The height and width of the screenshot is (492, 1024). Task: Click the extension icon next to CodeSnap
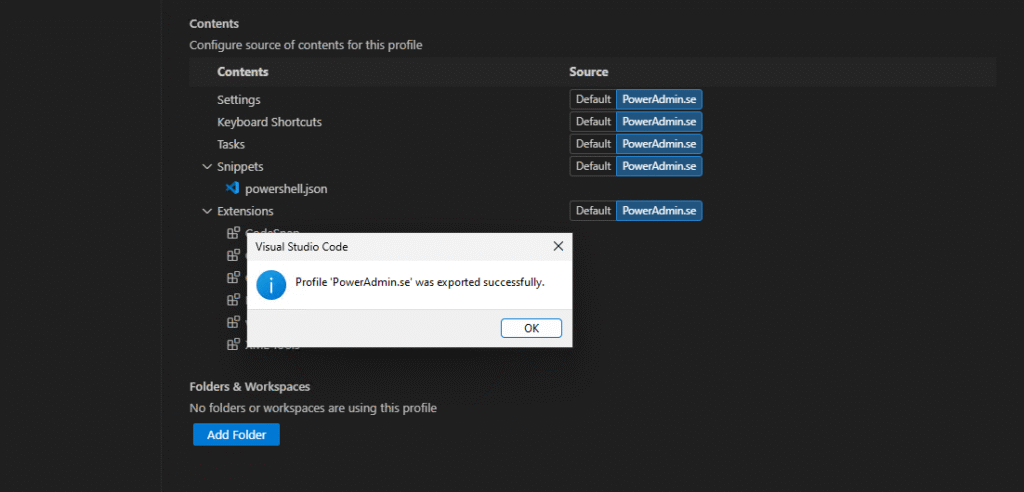point(233,233)
